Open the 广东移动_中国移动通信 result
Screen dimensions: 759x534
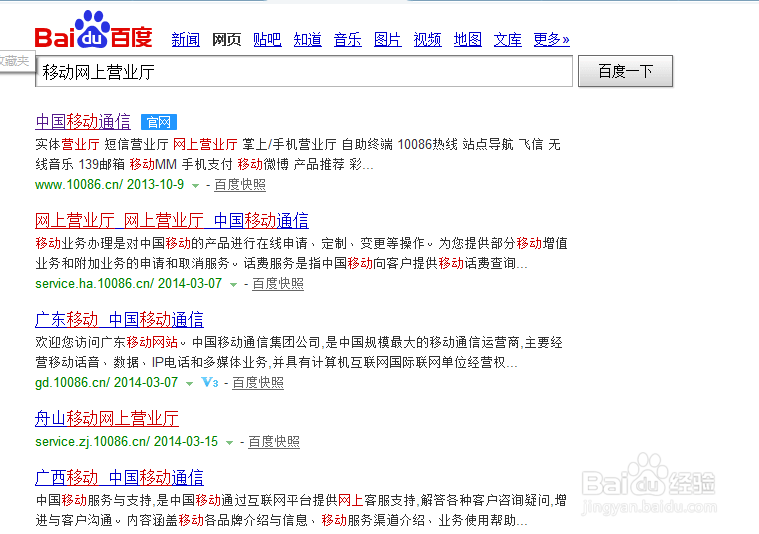(119, 320)
